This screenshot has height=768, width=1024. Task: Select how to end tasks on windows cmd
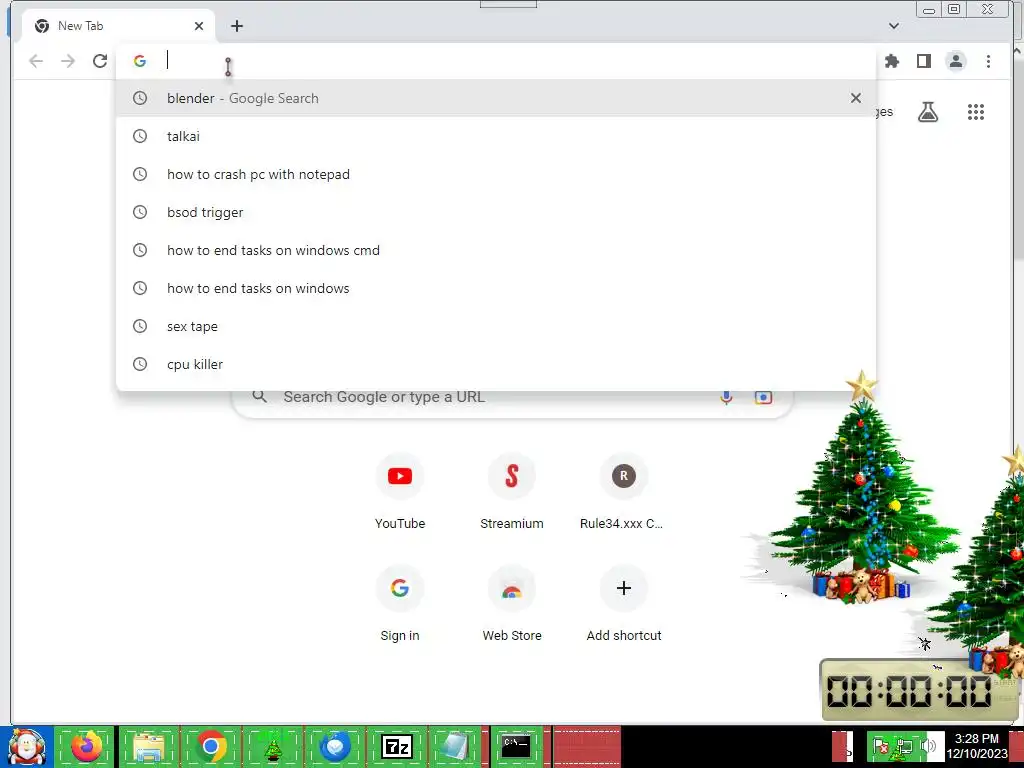496,250
